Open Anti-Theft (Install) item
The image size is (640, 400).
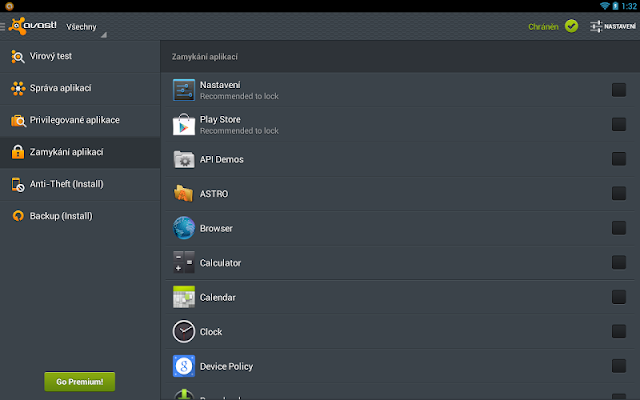[80, 184]
